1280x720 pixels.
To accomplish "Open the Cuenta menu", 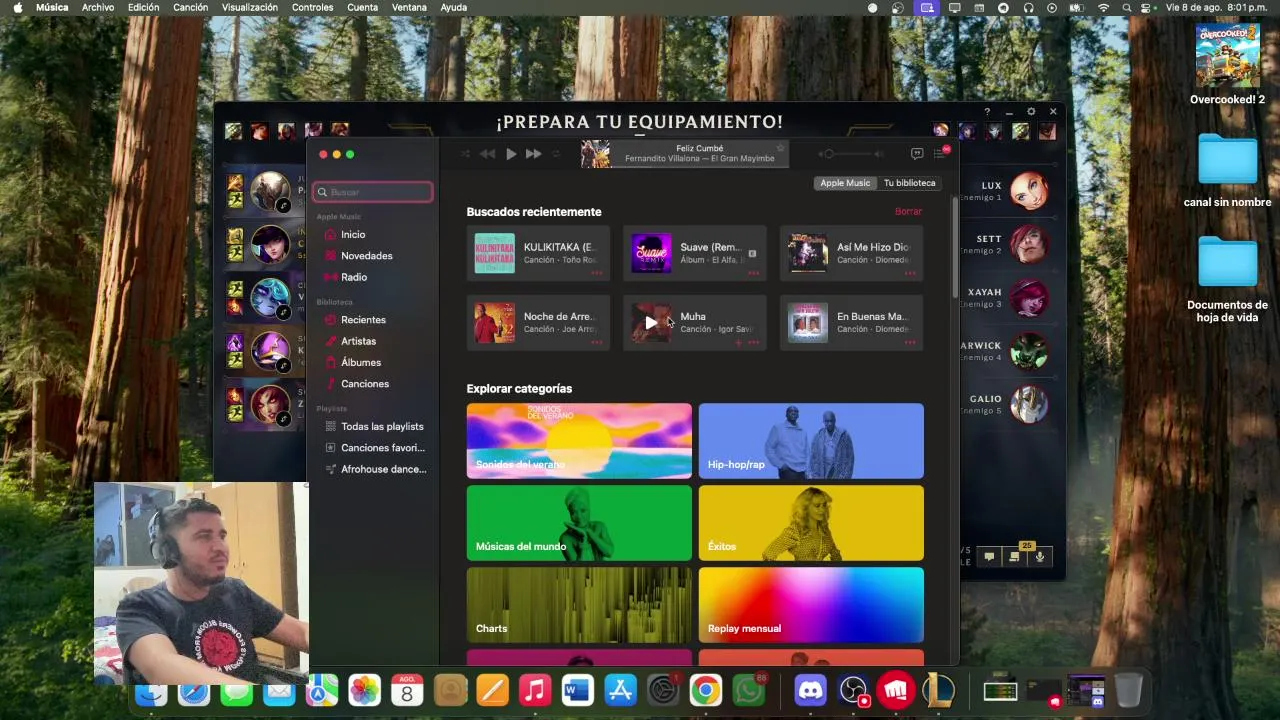I will pos(362,7).
